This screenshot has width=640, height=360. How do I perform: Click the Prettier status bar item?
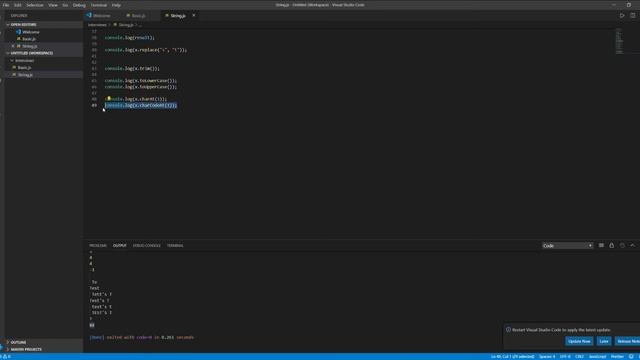[617, 357]
